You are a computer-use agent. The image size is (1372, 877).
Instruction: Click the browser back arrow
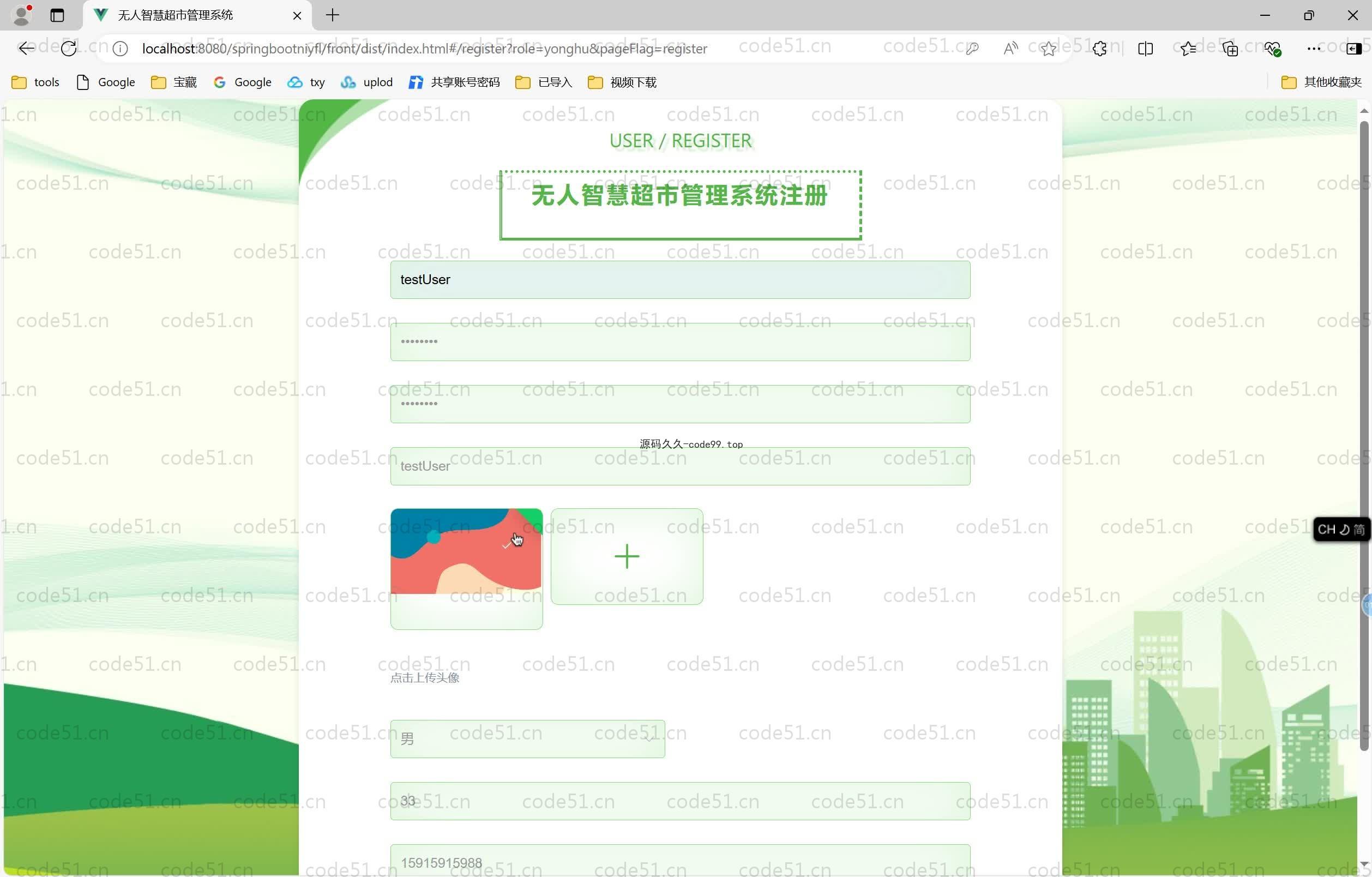[26, 49]
